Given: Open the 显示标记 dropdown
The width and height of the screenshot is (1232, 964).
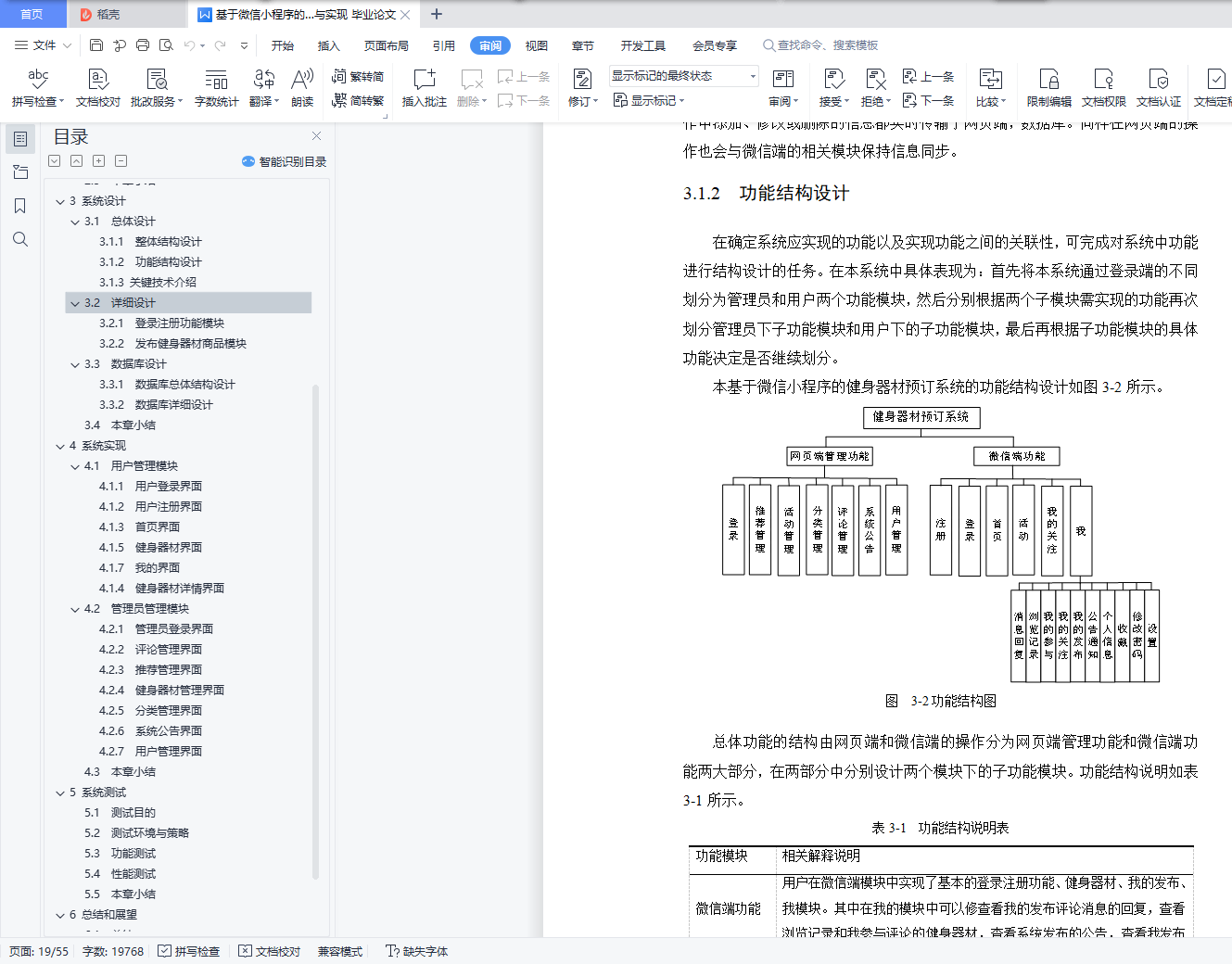Looking at the screenshot, I should (649, 100).
